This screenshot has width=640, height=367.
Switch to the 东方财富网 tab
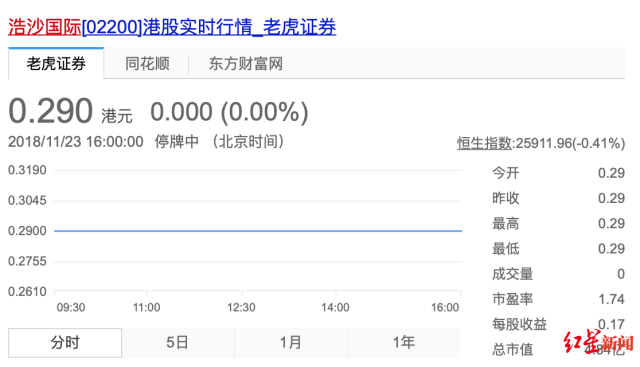tap(246, 64)
